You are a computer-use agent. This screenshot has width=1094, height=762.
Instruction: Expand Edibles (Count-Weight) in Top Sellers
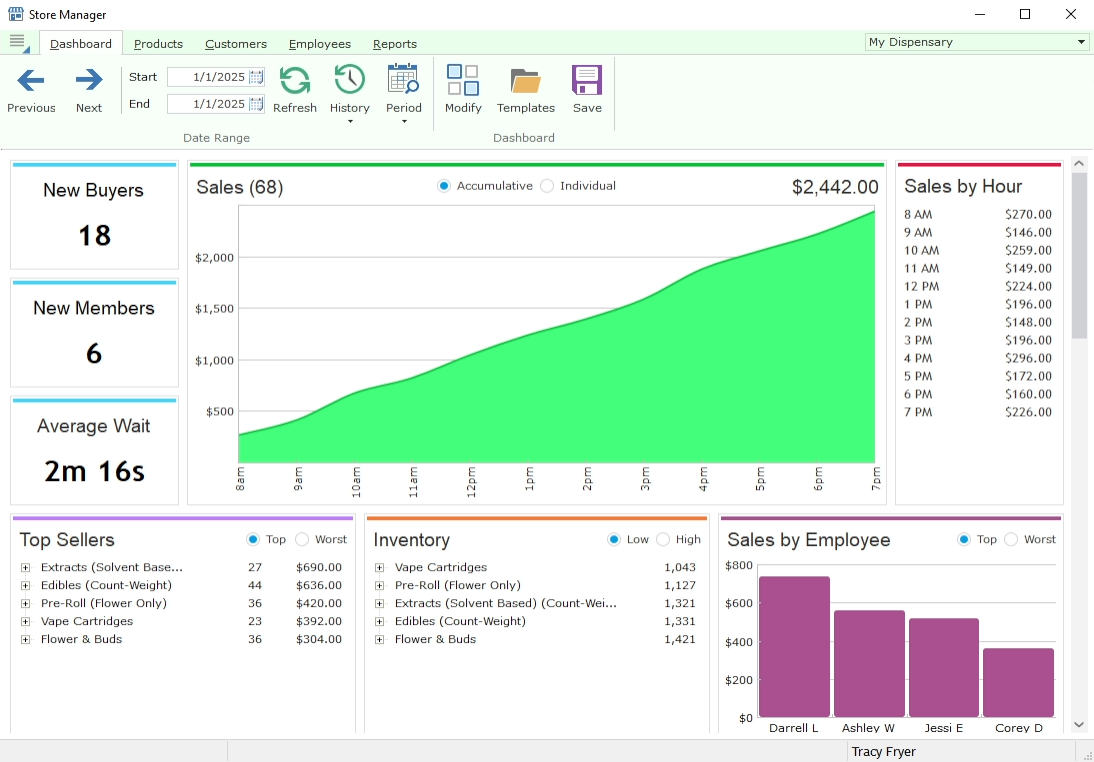pos(26,586)
